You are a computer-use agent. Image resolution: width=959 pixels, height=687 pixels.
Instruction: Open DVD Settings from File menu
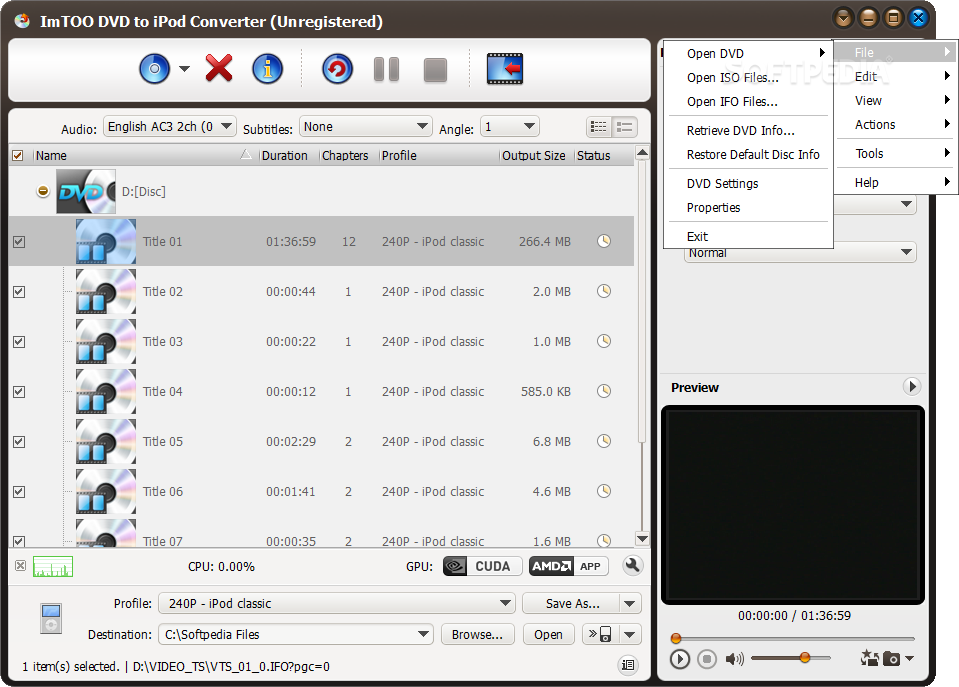tap(722, 184)
